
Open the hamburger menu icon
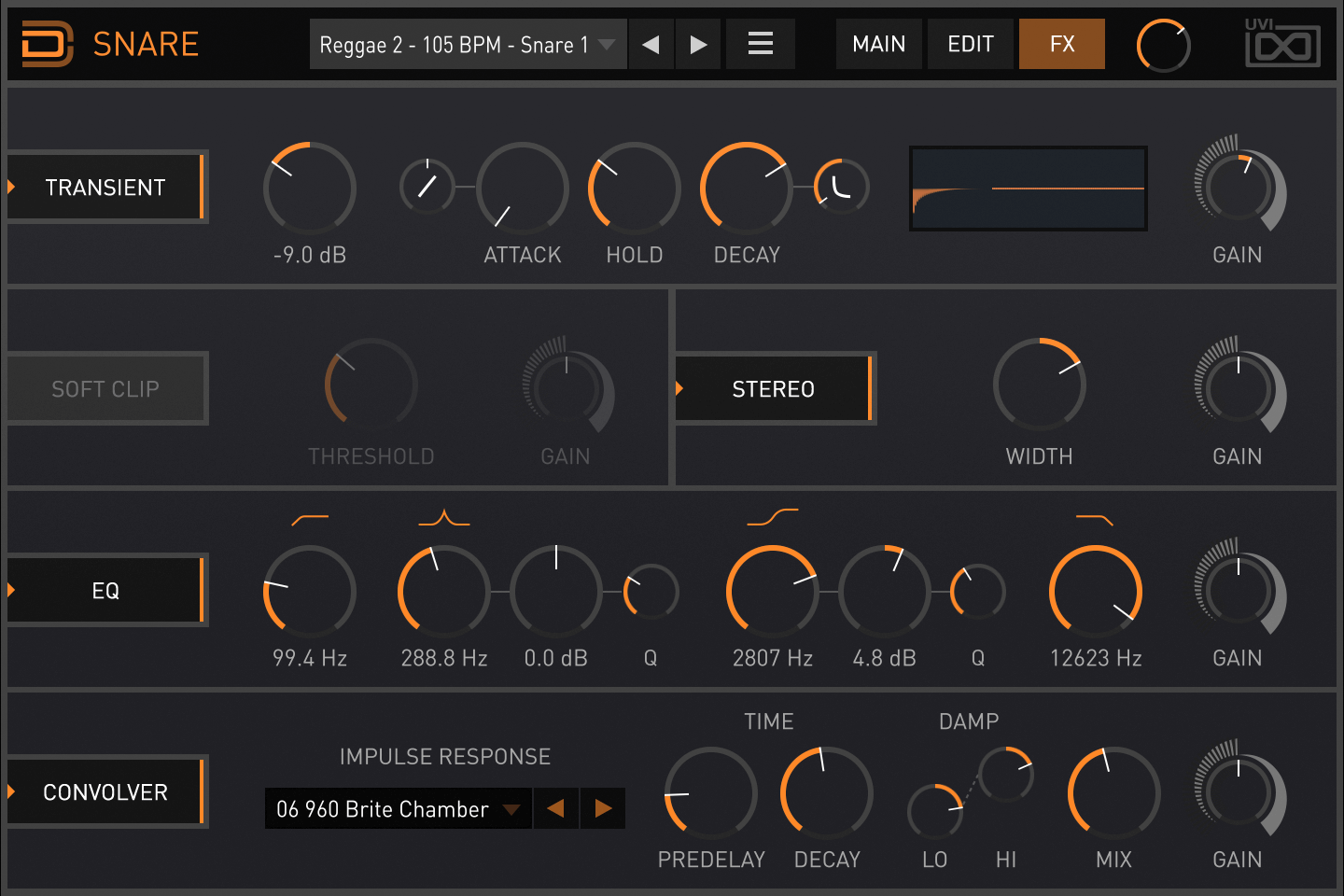click(x=761, y=44)
